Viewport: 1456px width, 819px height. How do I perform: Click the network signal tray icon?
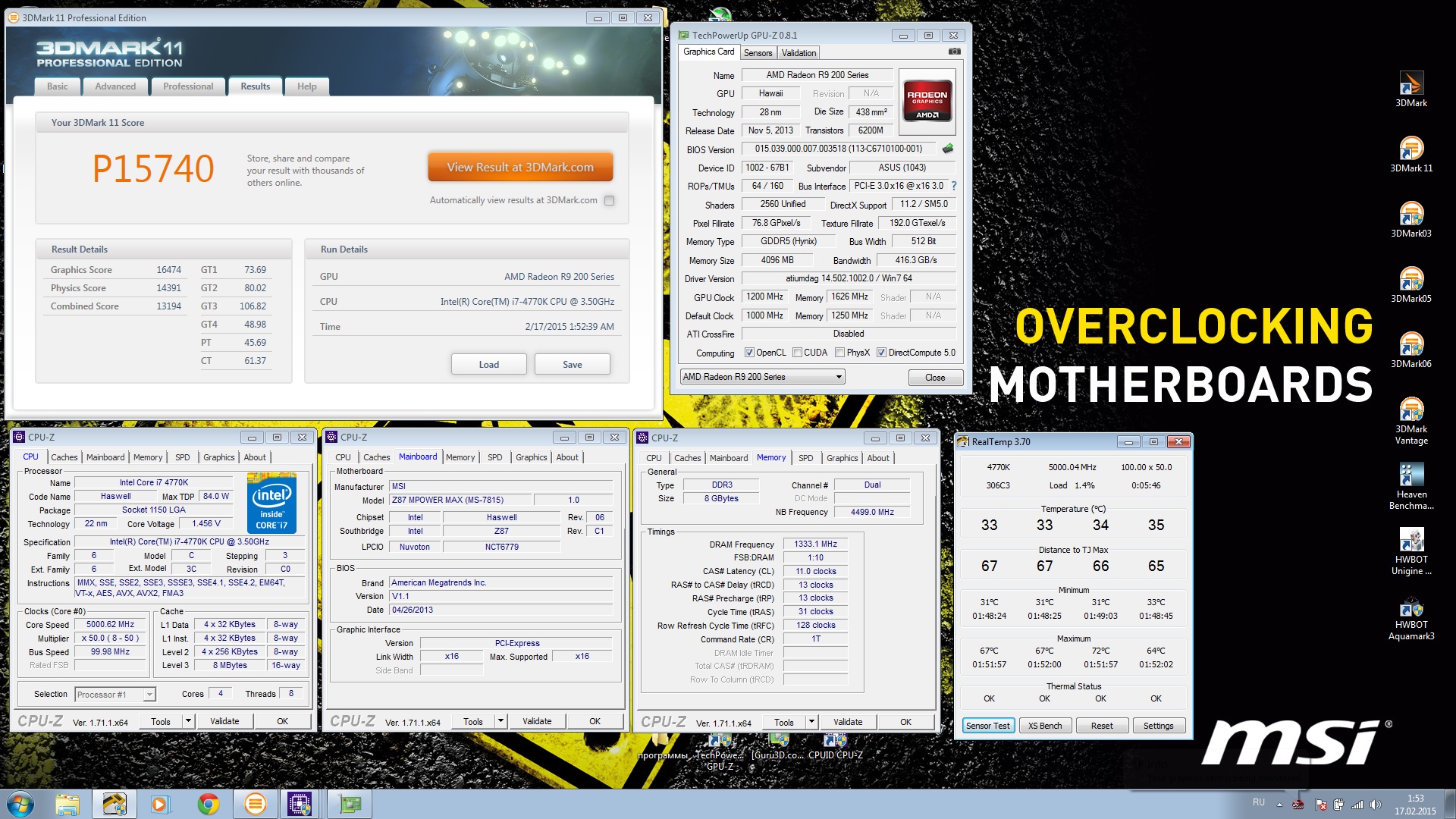click(1357, 805)
